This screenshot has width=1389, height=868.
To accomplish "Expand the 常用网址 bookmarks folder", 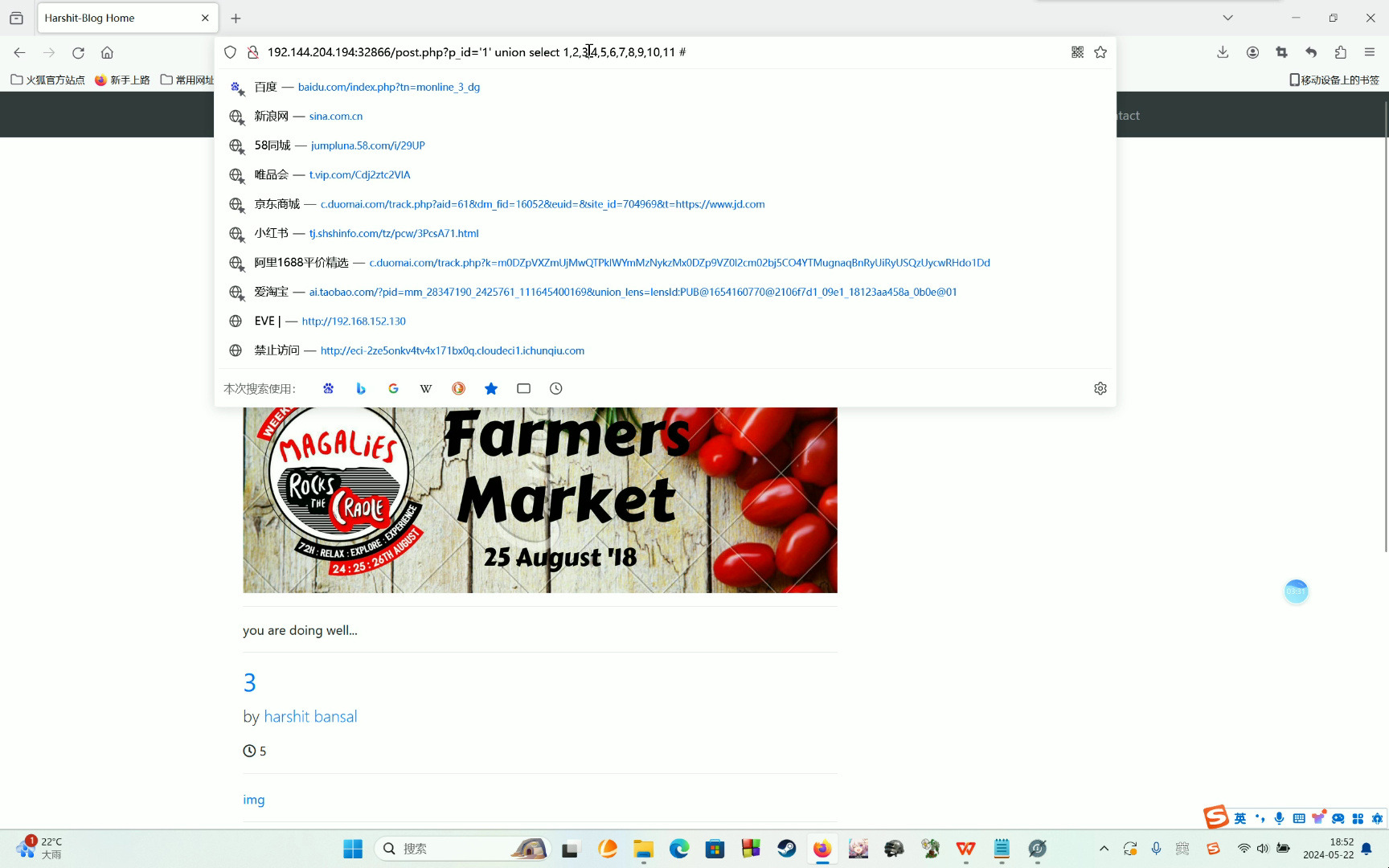I will 188,80.
